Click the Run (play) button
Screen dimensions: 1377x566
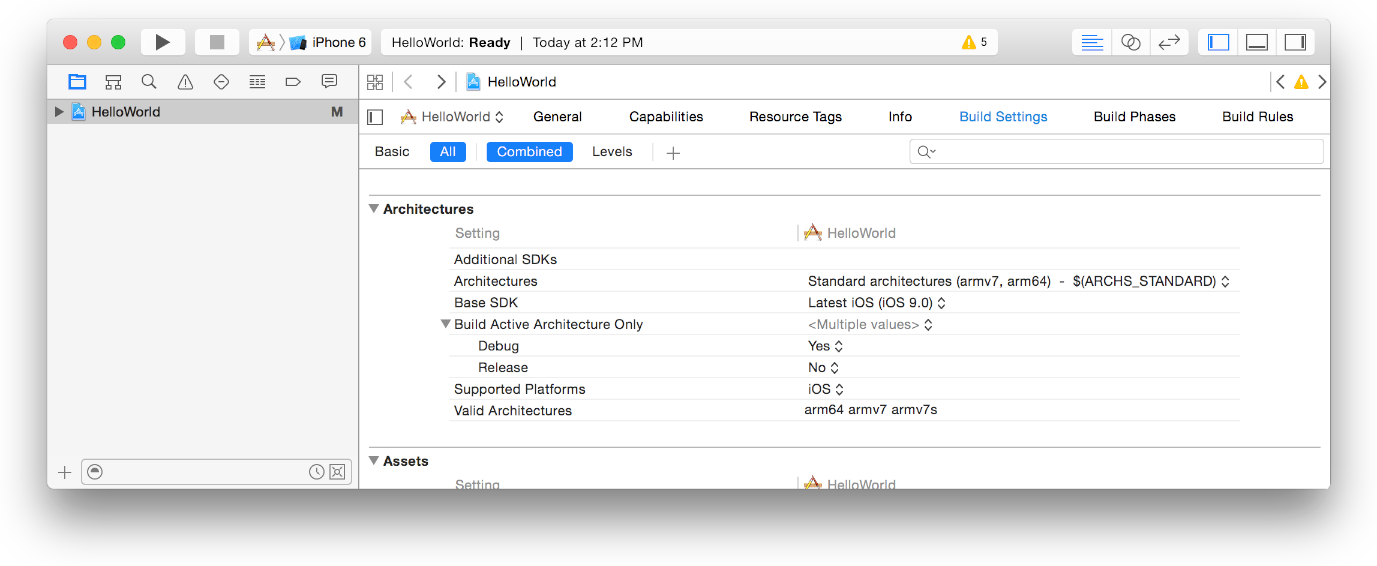coord(162,42)
